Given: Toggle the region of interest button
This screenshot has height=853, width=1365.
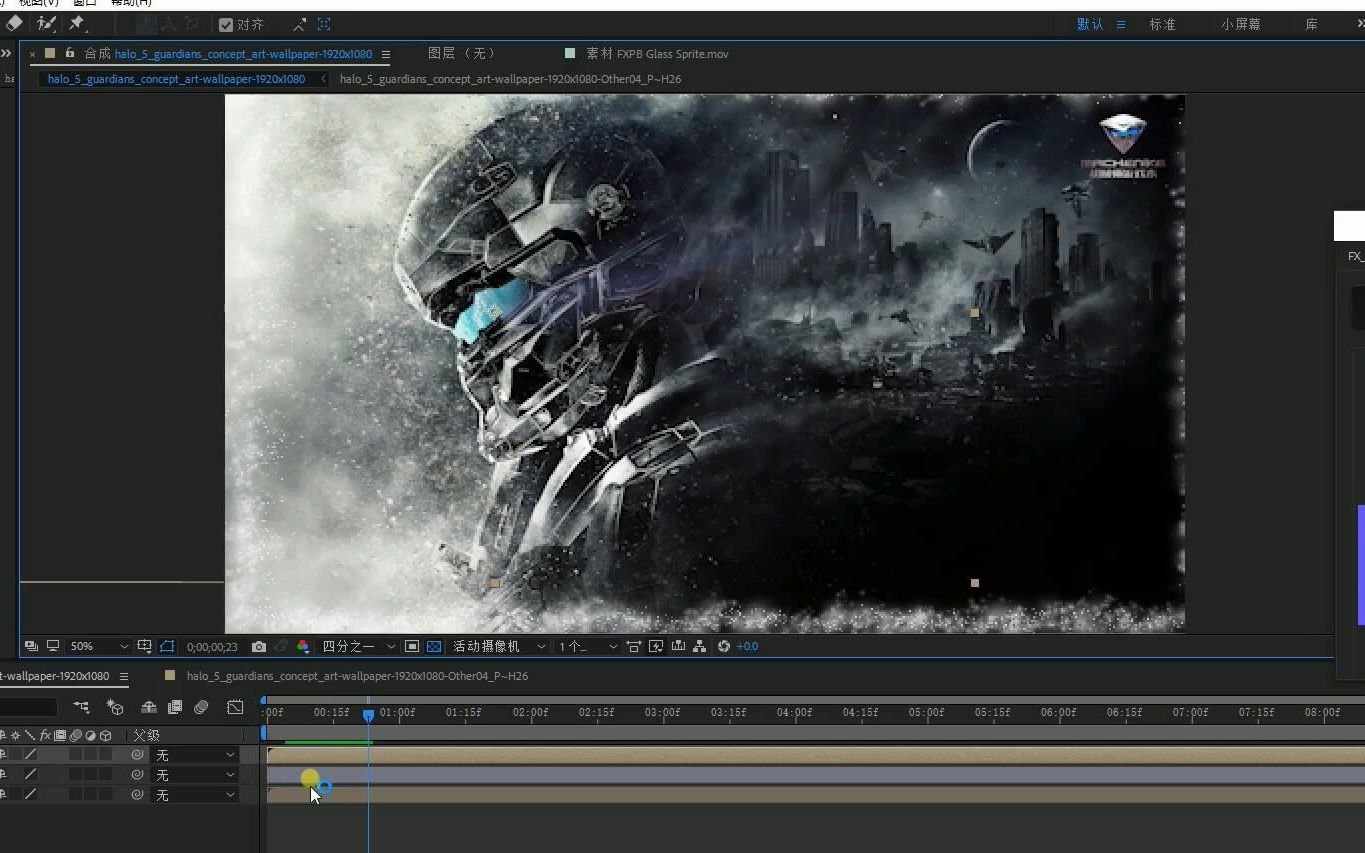Looking at the screenshot, I should pyautogui.click(x=411, y=646).
